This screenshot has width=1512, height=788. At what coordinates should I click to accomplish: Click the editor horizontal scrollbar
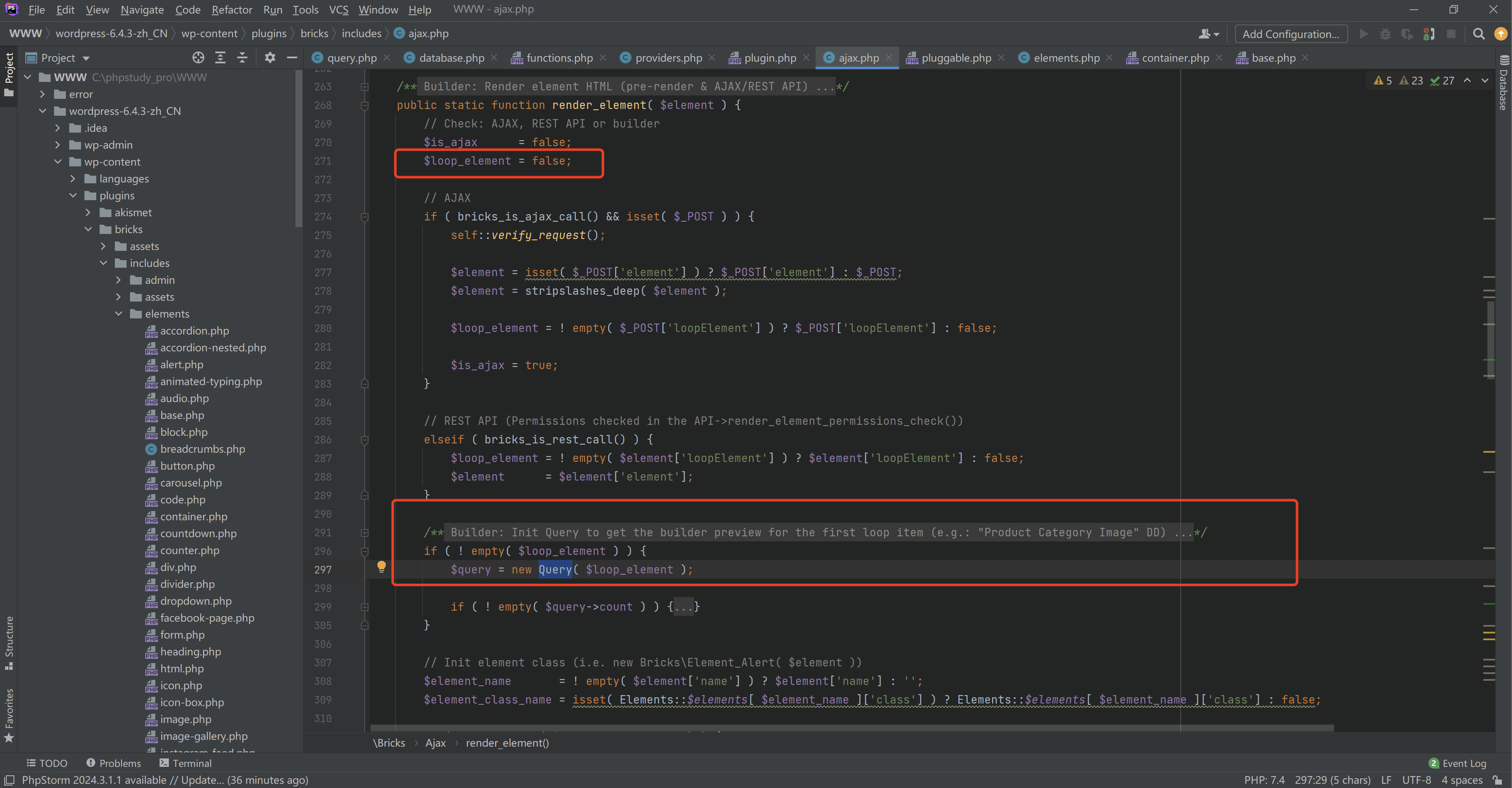[x=851, y=728]
